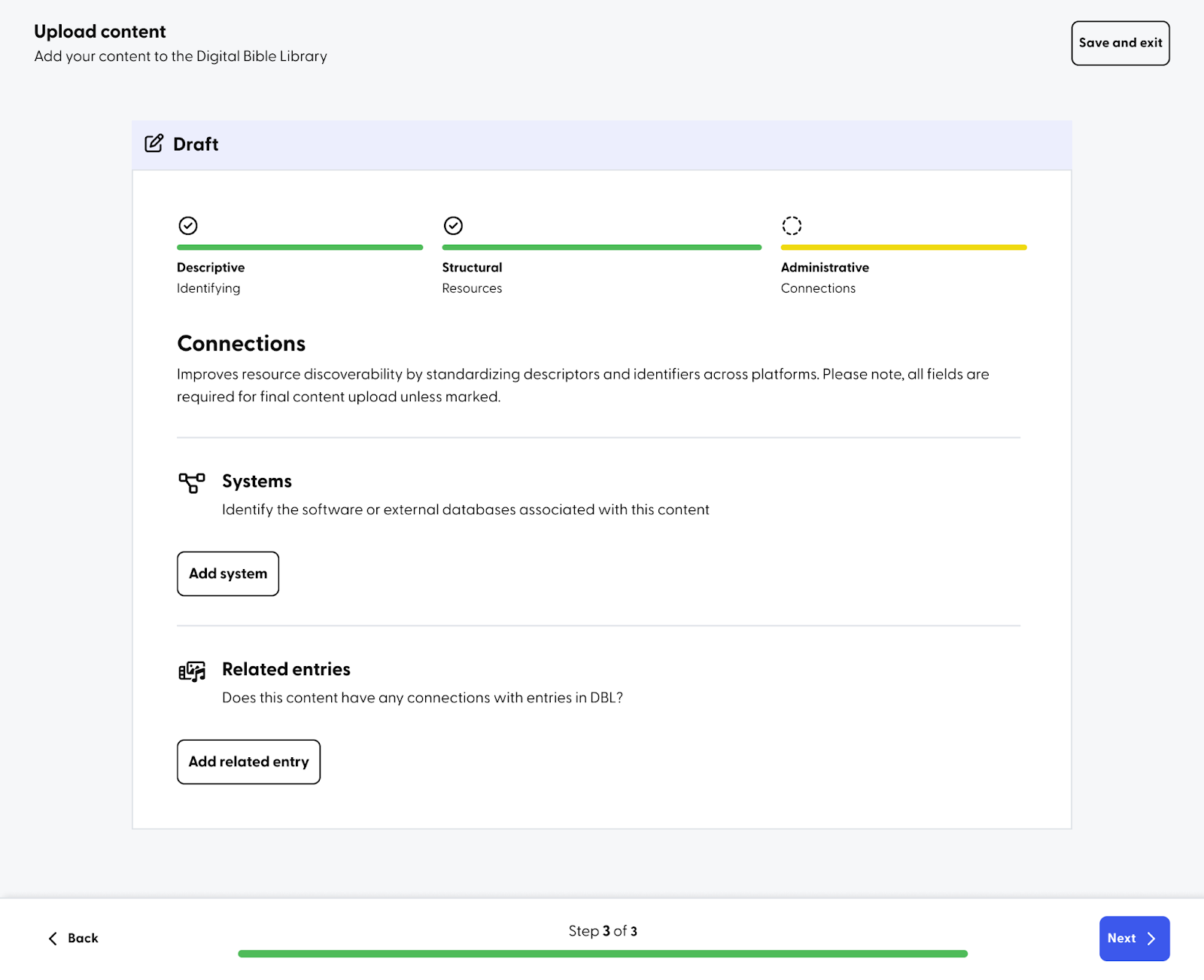Click the right chevron in the Next button
The width and height of the screenshot is (1204, 980).
[x=1151, y=939]
